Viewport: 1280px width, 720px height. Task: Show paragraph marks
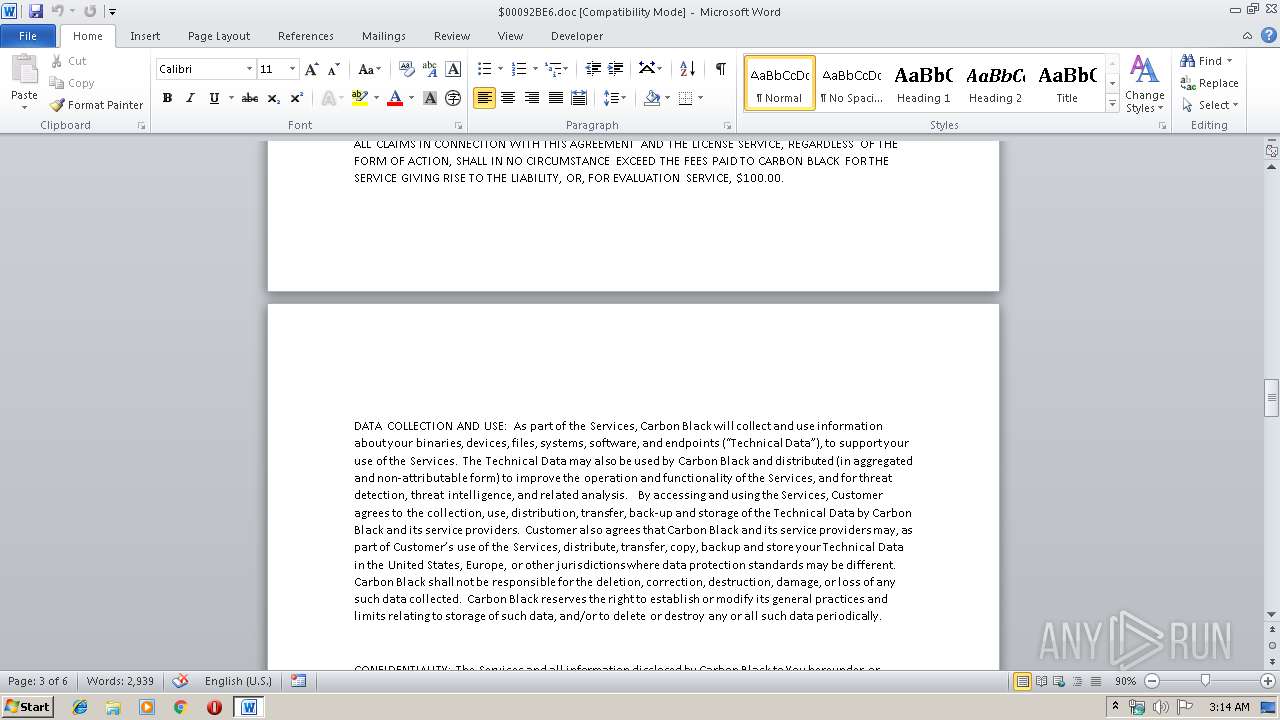point(720,69)
